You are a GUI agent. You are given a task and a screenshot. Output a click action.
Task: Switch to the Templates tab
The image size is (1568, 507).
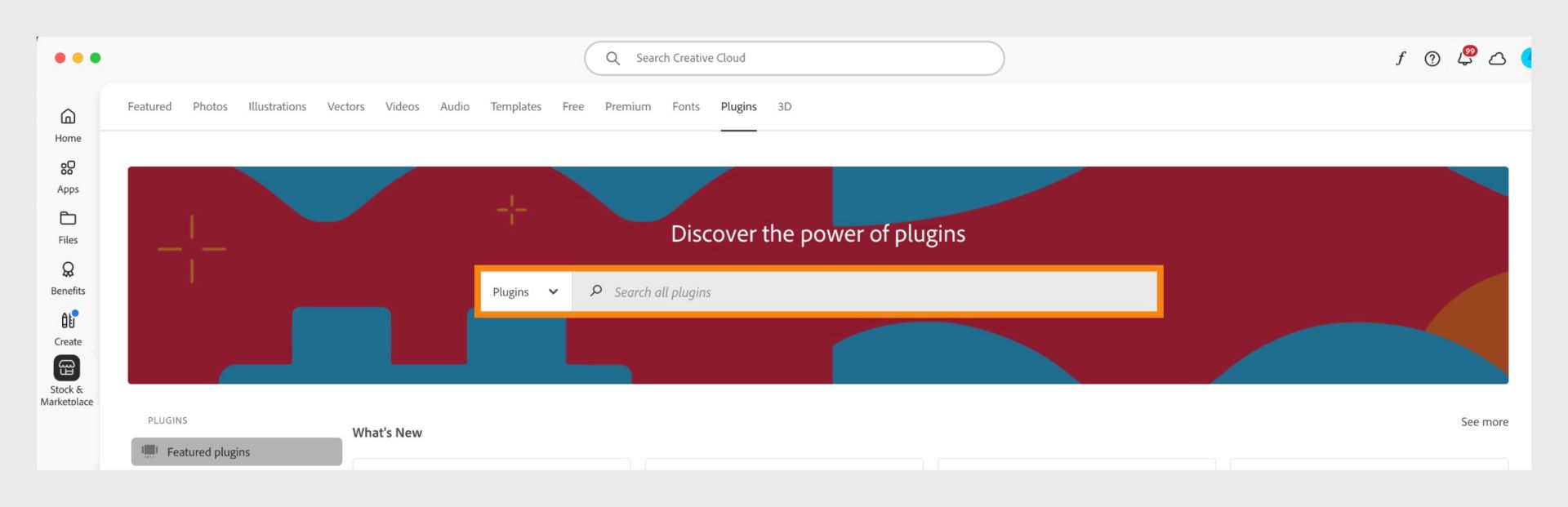click(515, 106)
